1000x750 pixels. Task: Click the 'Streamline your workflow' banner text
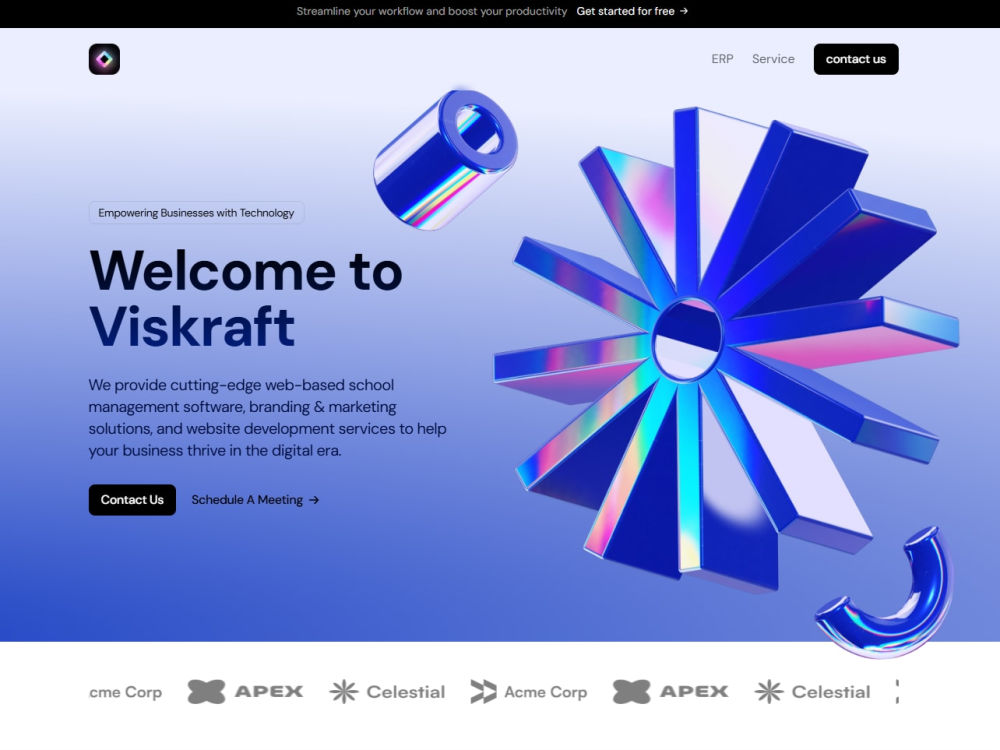coord(431,11)
